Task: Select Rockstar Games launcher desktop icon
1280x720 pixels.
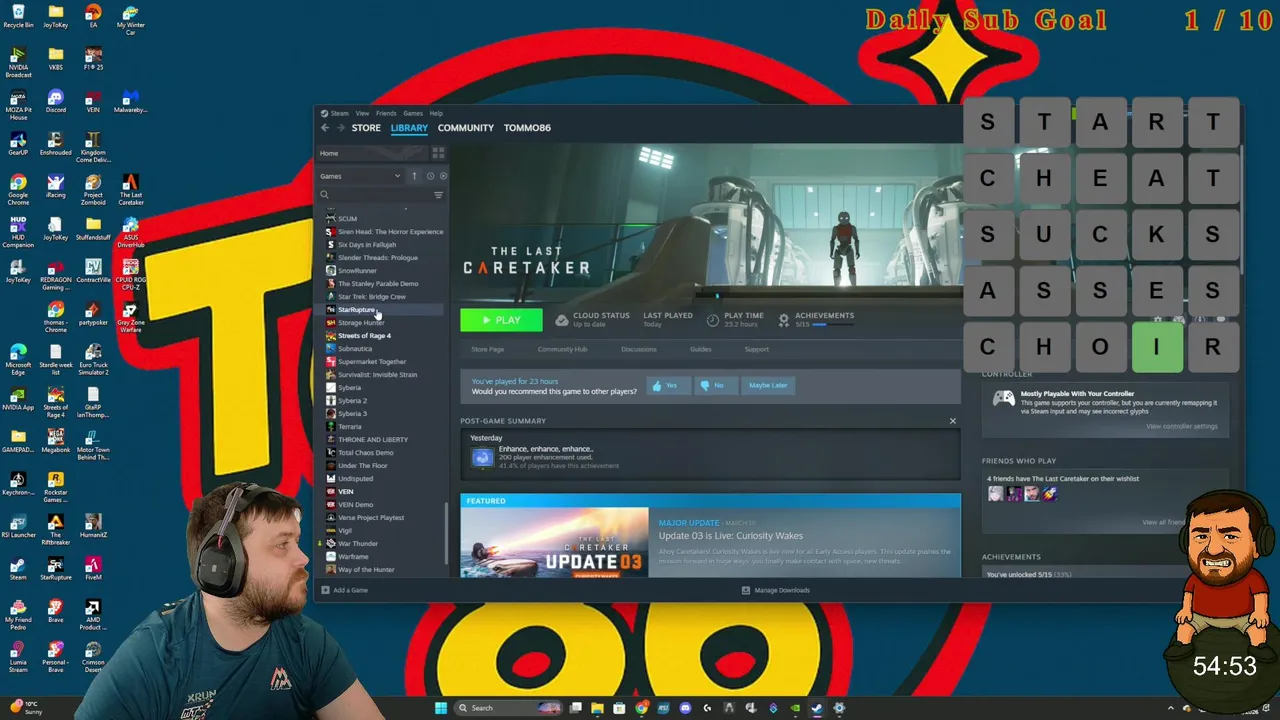Action: pos(56,485)
